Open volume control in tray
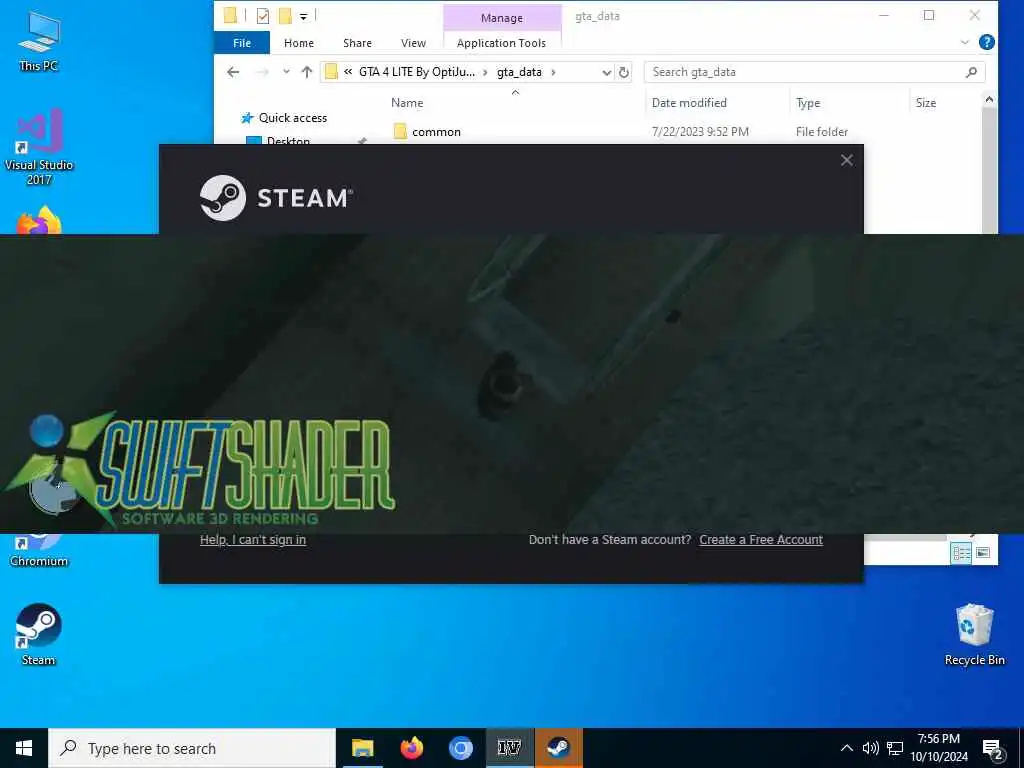 (870, 748)
